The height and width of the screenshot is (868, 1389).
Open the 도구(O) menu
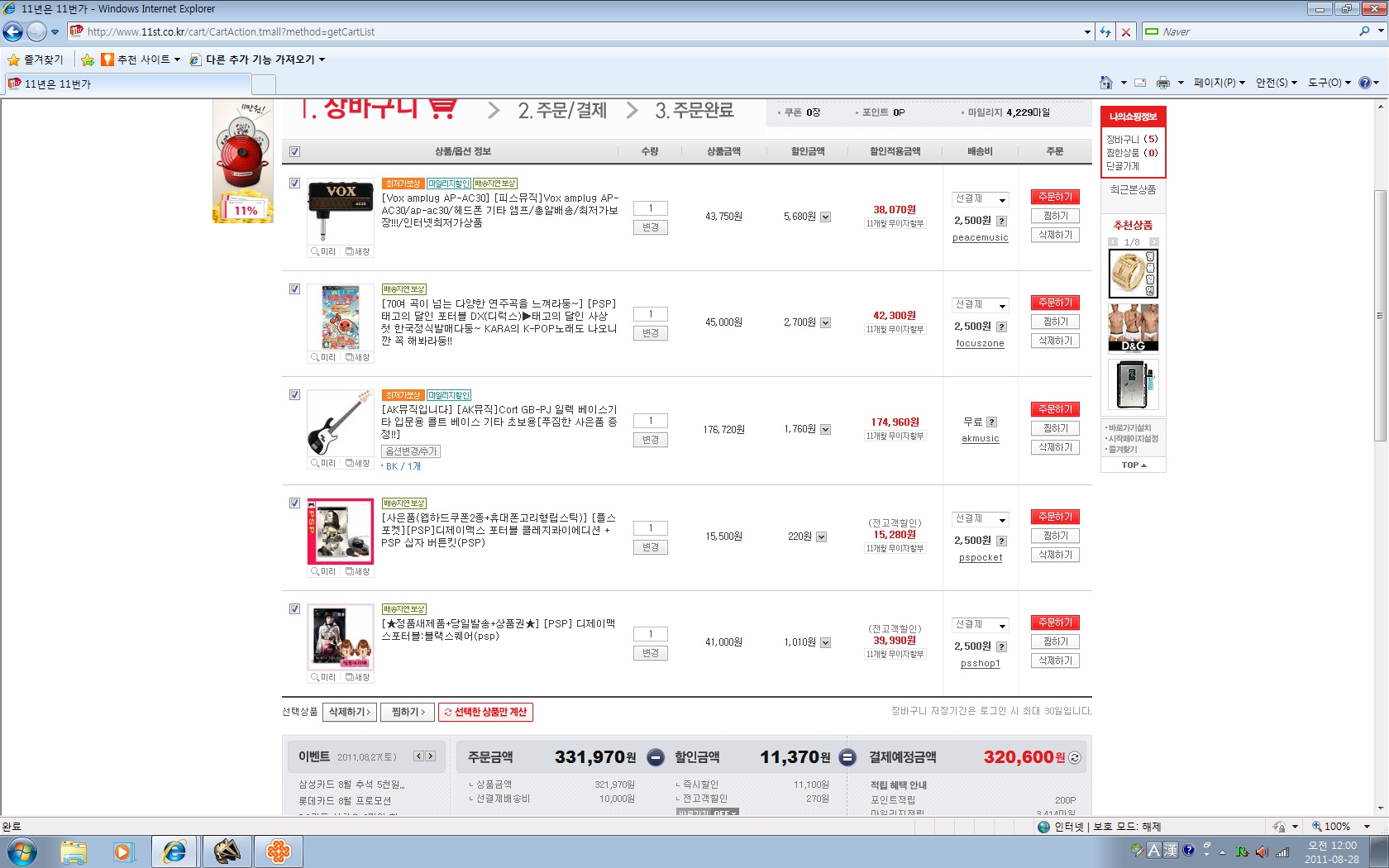(x=1329, y=83)
